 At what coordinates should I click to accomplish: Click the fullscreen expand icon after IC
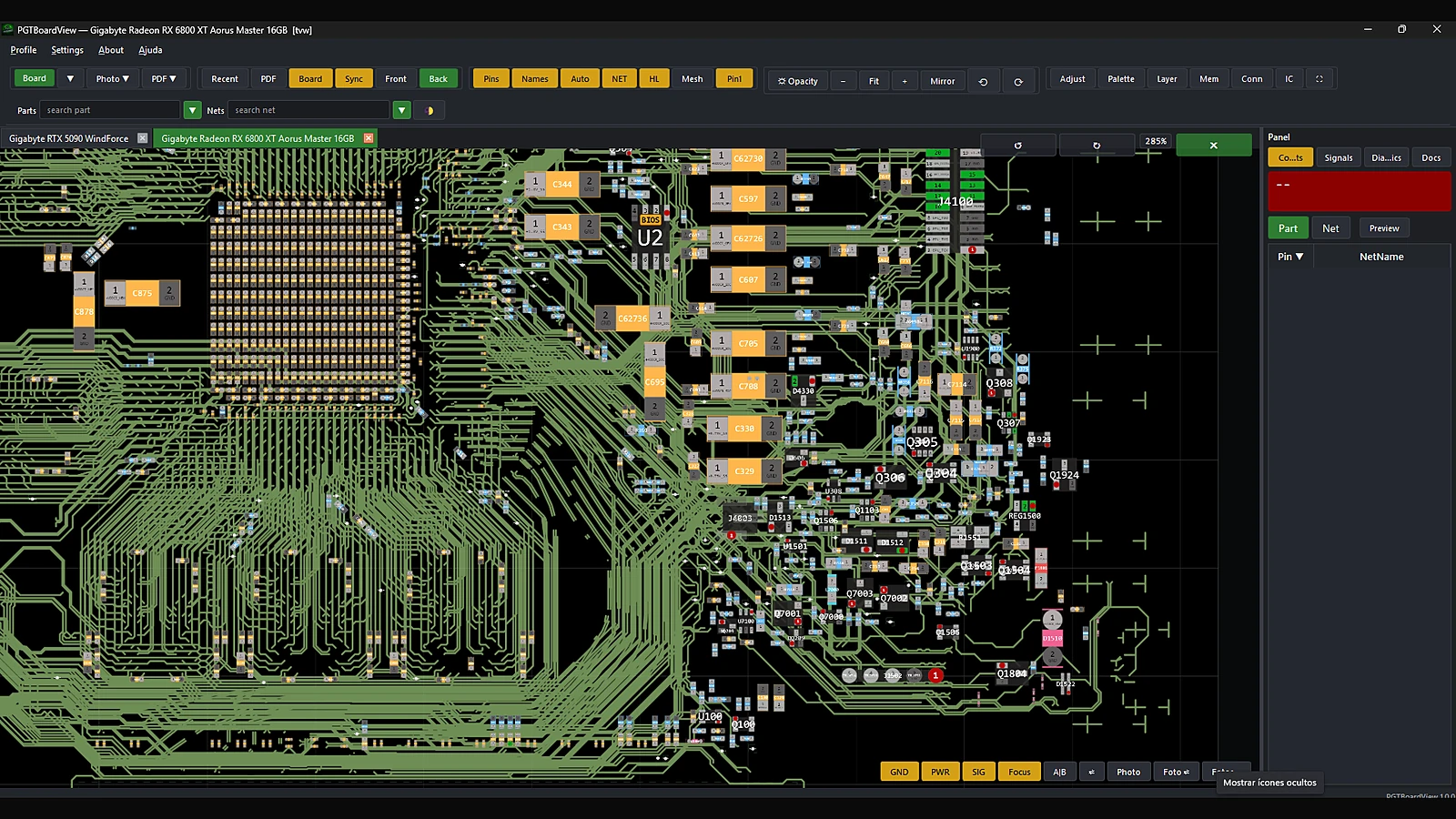coord(1319,79)
